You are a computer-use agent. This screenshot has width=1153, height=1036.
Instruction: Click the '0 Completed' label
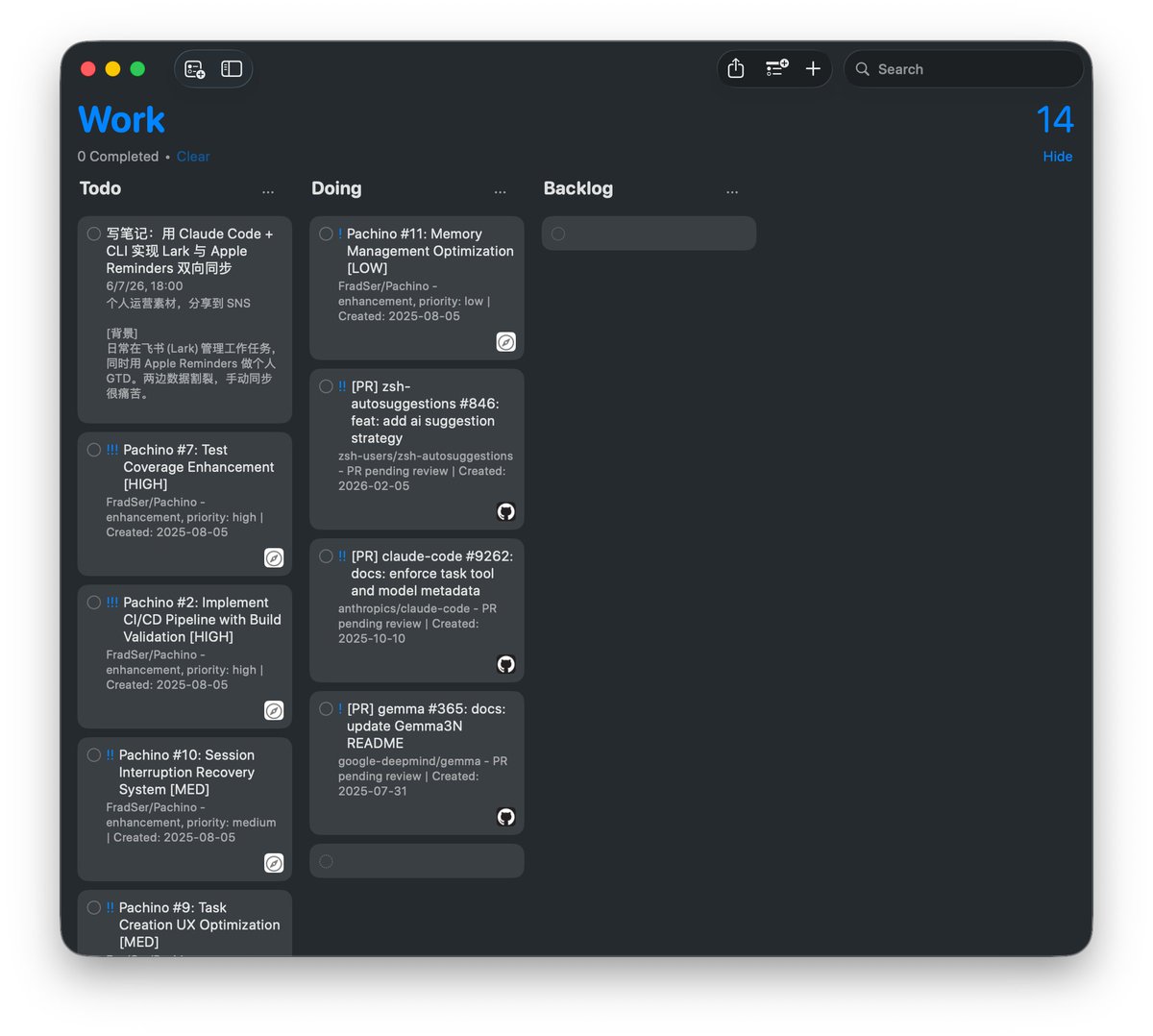click(x=118, y=157)
